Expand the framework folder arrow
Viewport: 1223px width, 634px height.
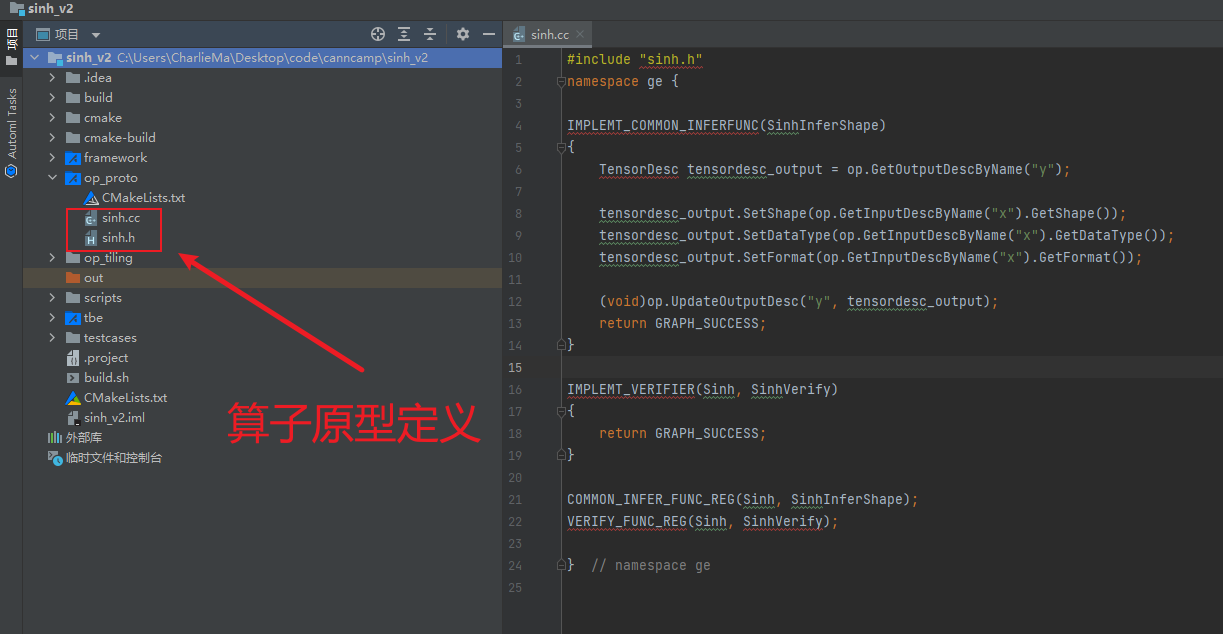click(53, 158)
